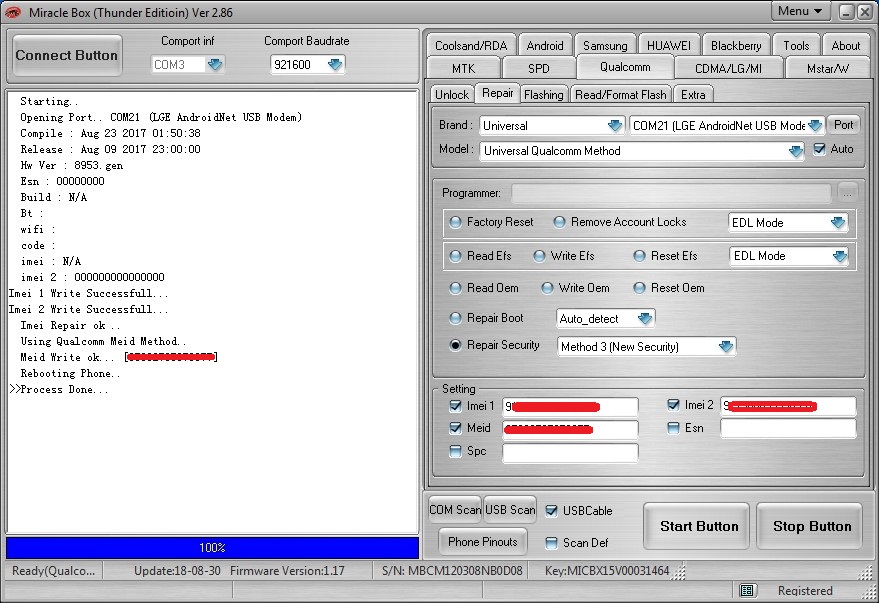879x603 pixels.
Task: Open the Comport inf COM3 dropdown
Action: click(215, 64)
